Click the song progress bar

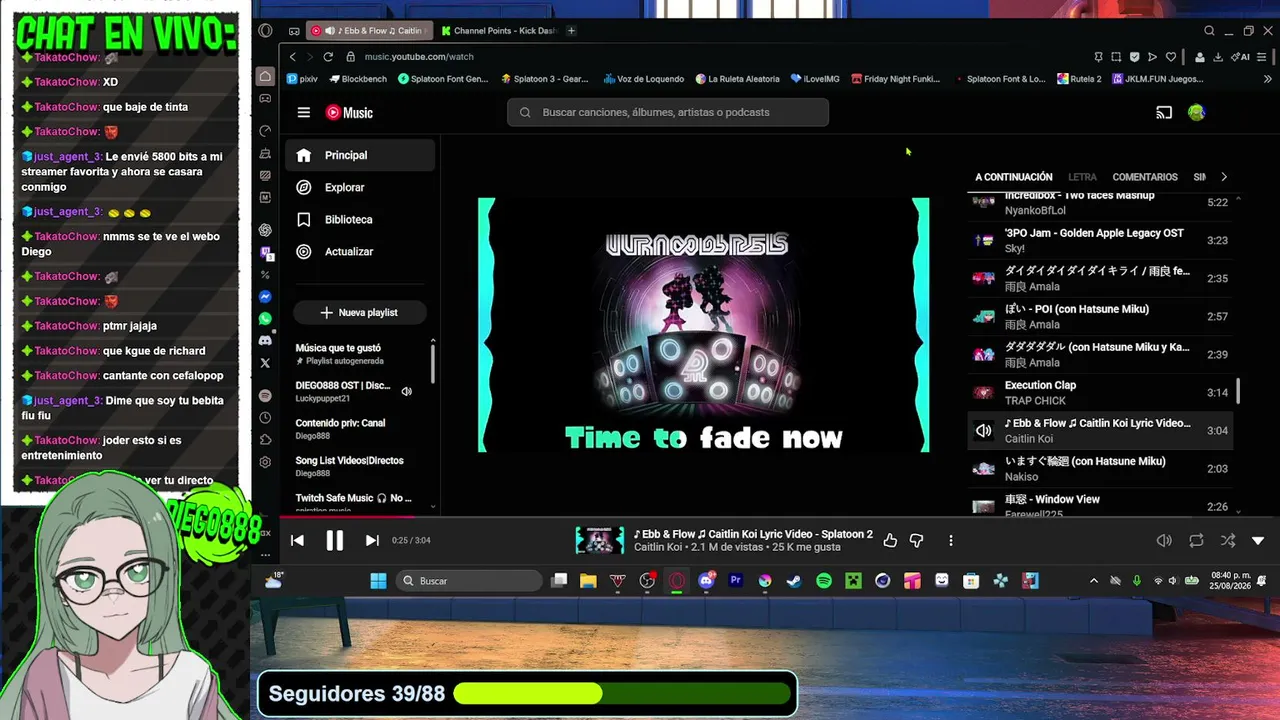tap(766, 517)
